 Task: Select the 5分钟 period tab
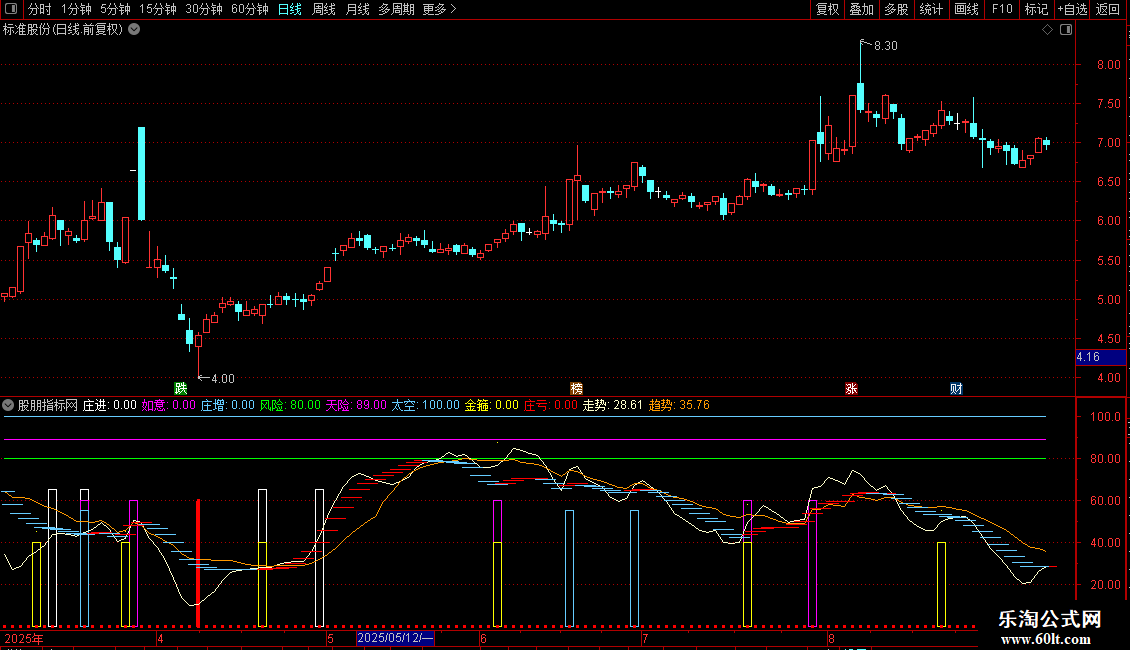pos(115,9)
